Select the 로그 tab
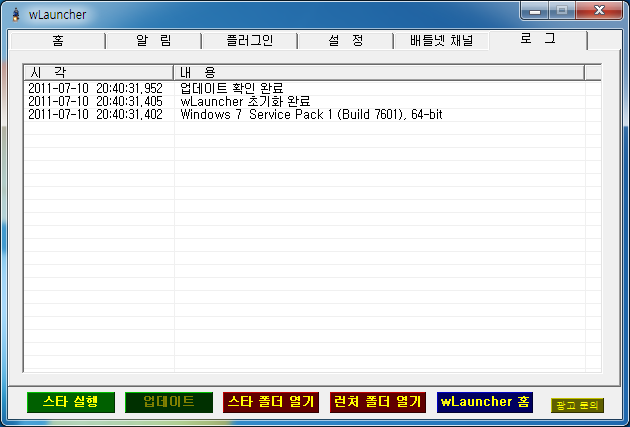This screenshot has height=427, width=630. (538, 40)
